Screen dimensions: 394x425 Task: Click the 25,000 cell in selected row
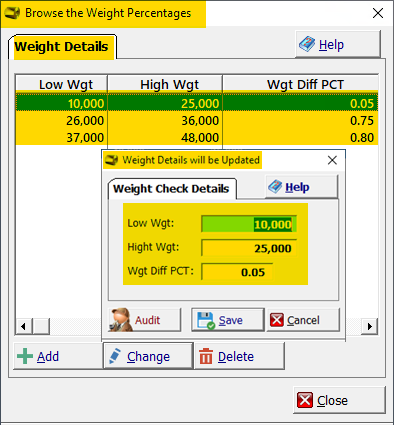(165, 103)
